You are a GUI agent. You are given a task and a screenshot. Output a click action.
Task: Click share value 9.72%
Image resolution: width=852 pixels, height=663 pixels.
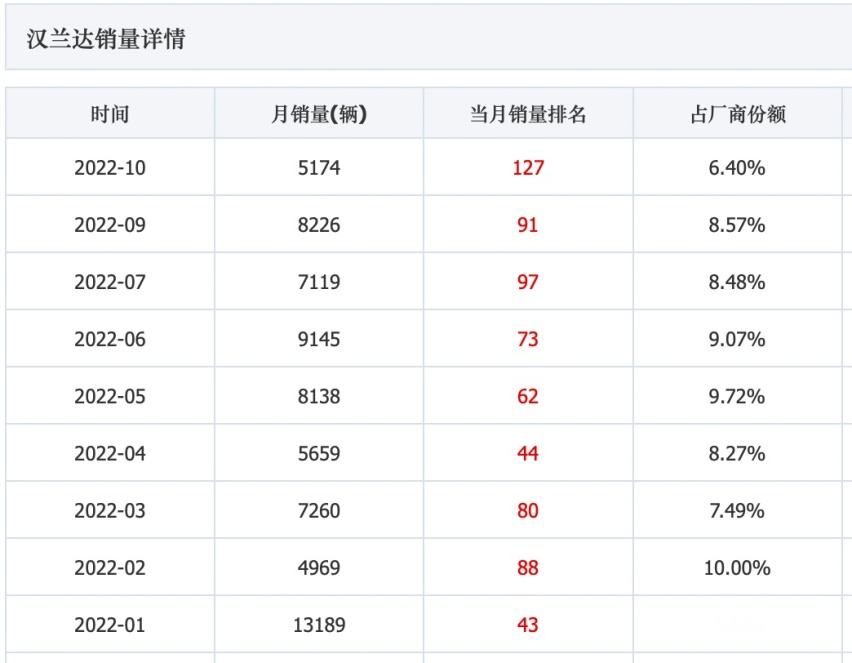click(x=737, y=396)
